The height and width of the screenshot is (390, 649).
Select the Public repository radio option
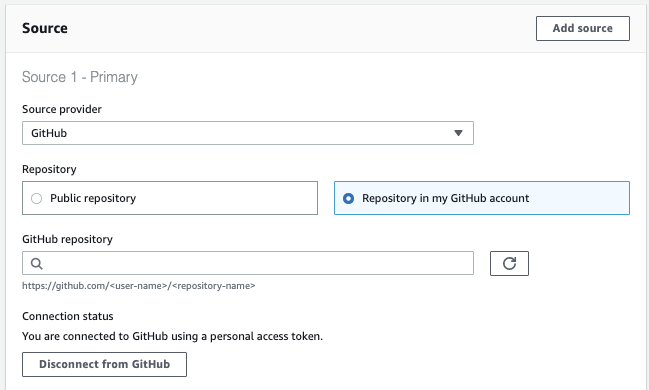170,198
